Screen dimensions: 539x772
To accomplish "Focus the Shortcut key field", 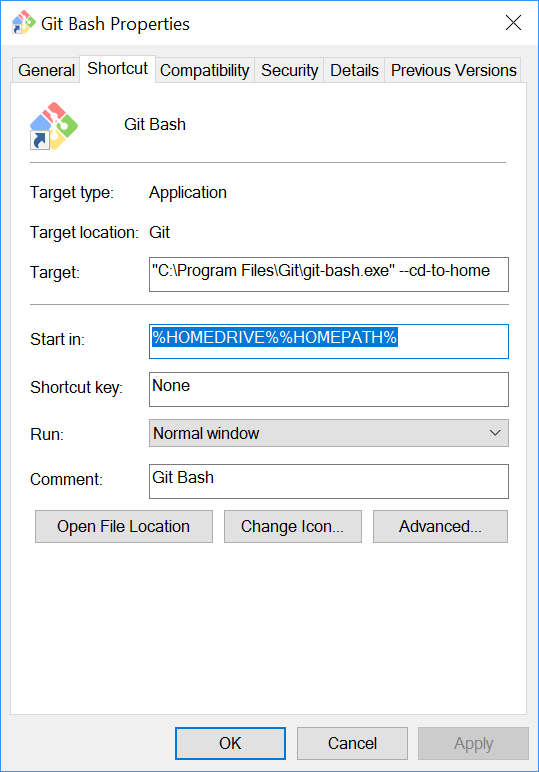I will pyautogui.click(x=329, y=389).
